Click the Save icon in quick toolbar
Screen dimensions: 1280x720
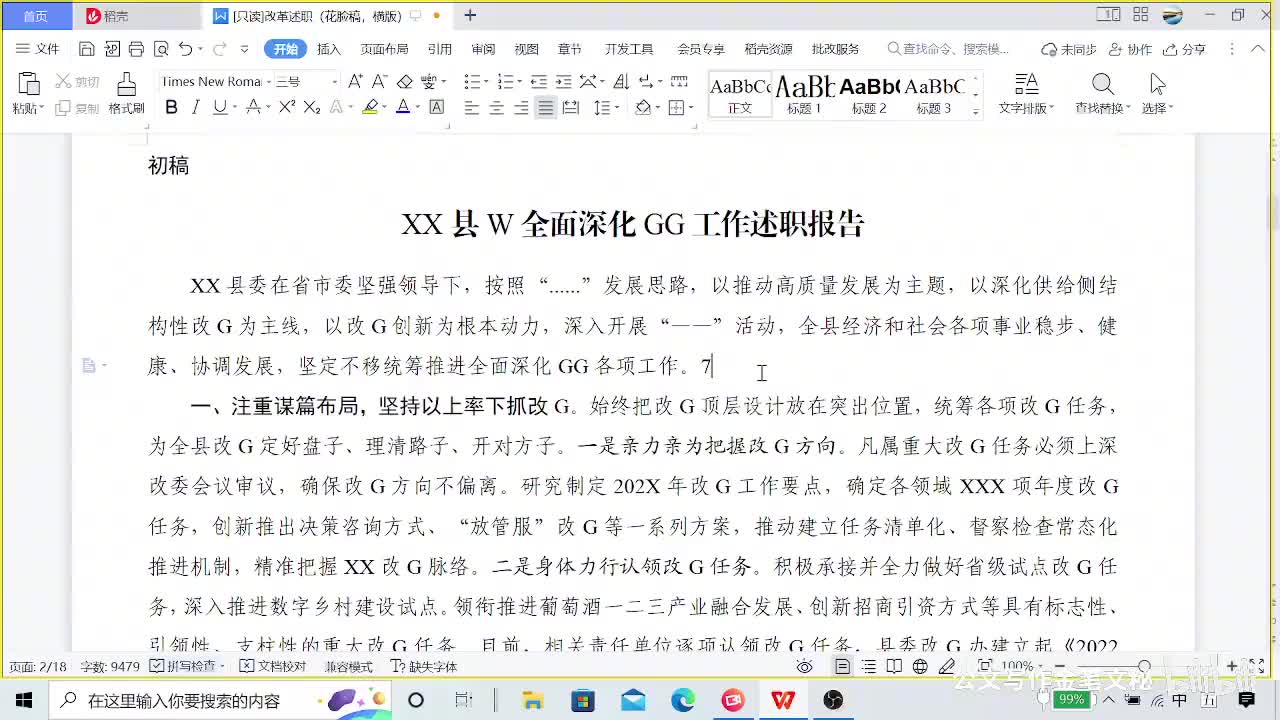coord(86,49)
